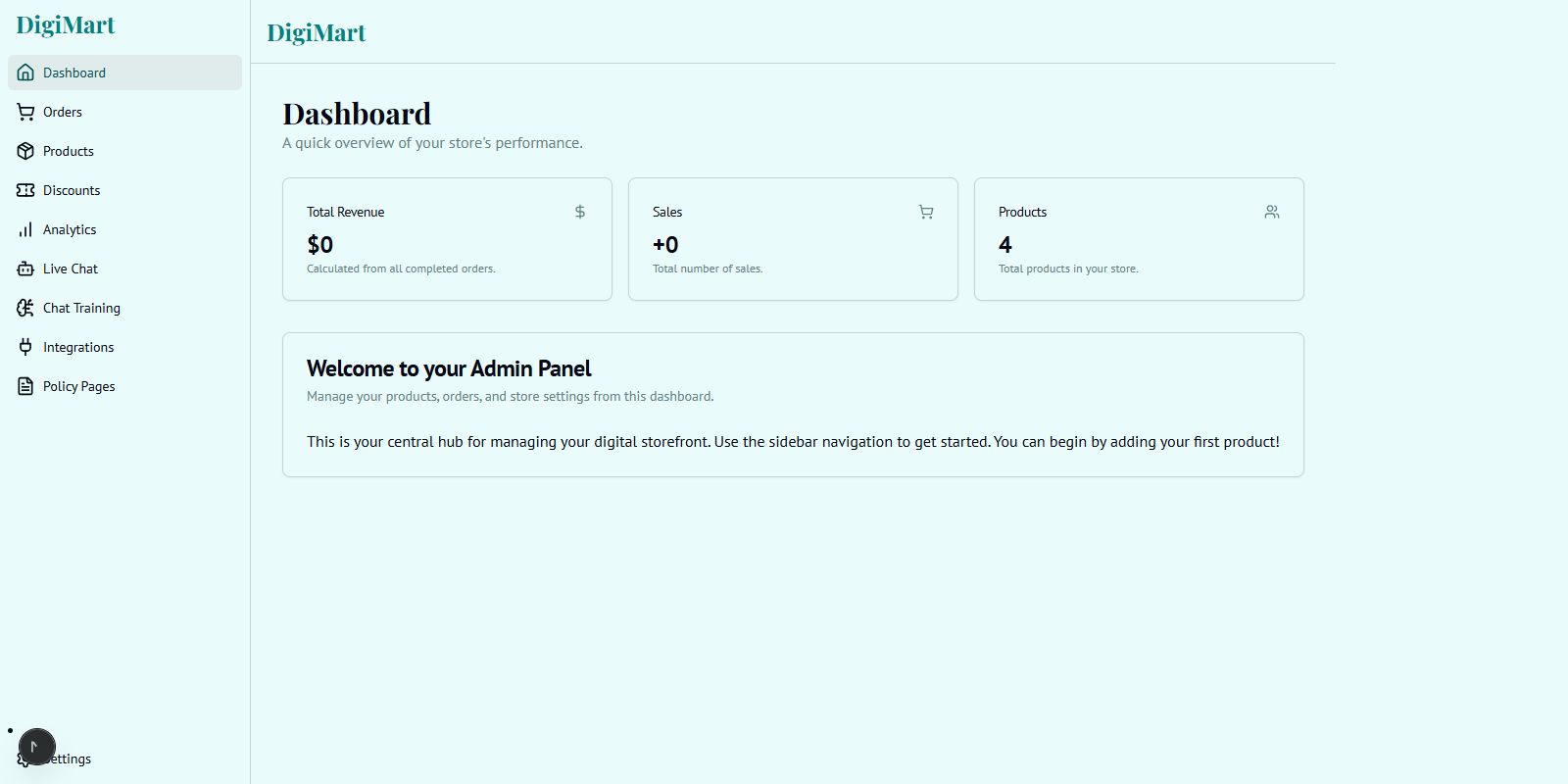The image size is (1568, 784).
Task: Click the Policy Pages document icon
Action: click(x=25, y=386)
